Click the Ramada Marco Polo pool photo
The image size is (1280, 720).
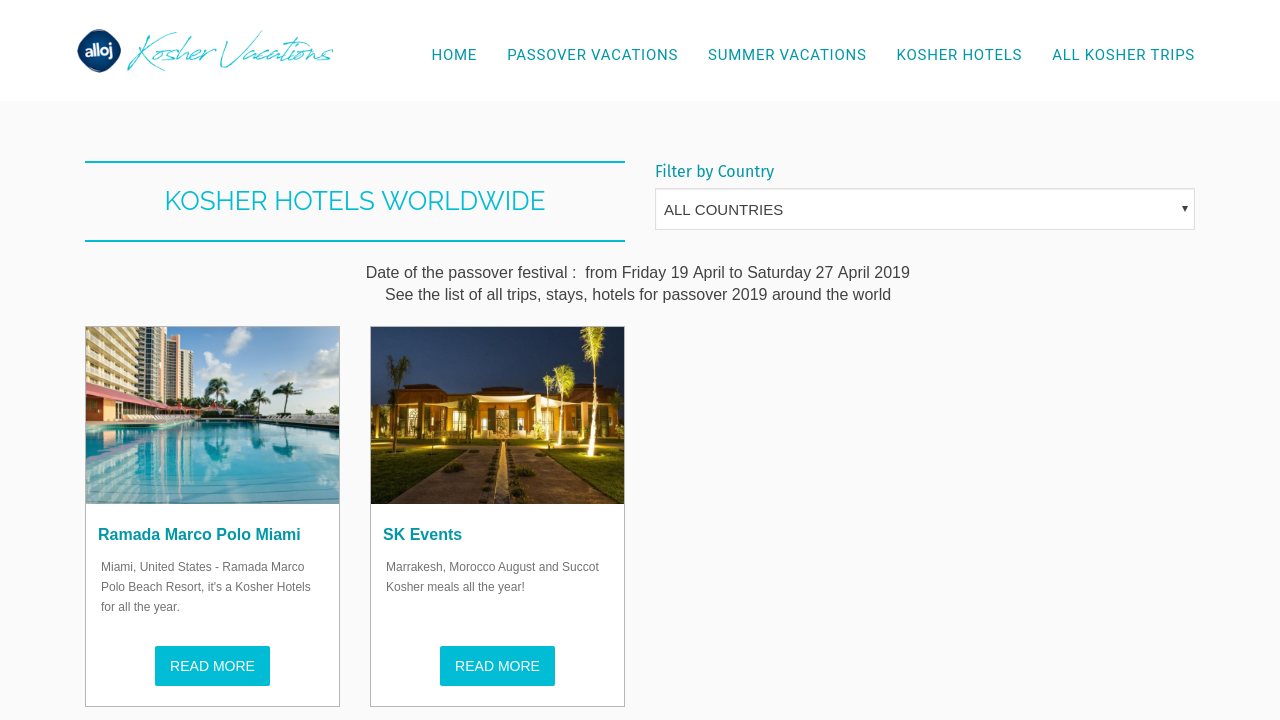pyautogui.click(x=212, y=414)
